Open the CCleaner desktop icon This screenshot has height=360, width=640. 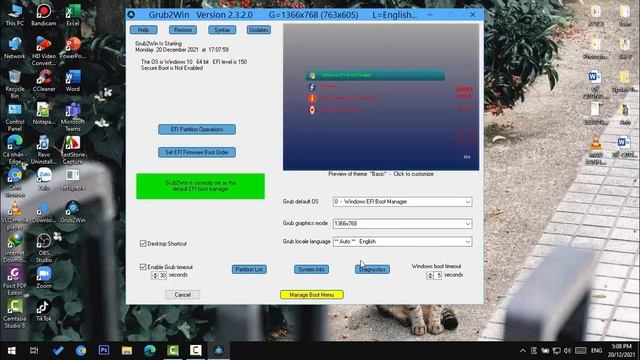[44, 80]
